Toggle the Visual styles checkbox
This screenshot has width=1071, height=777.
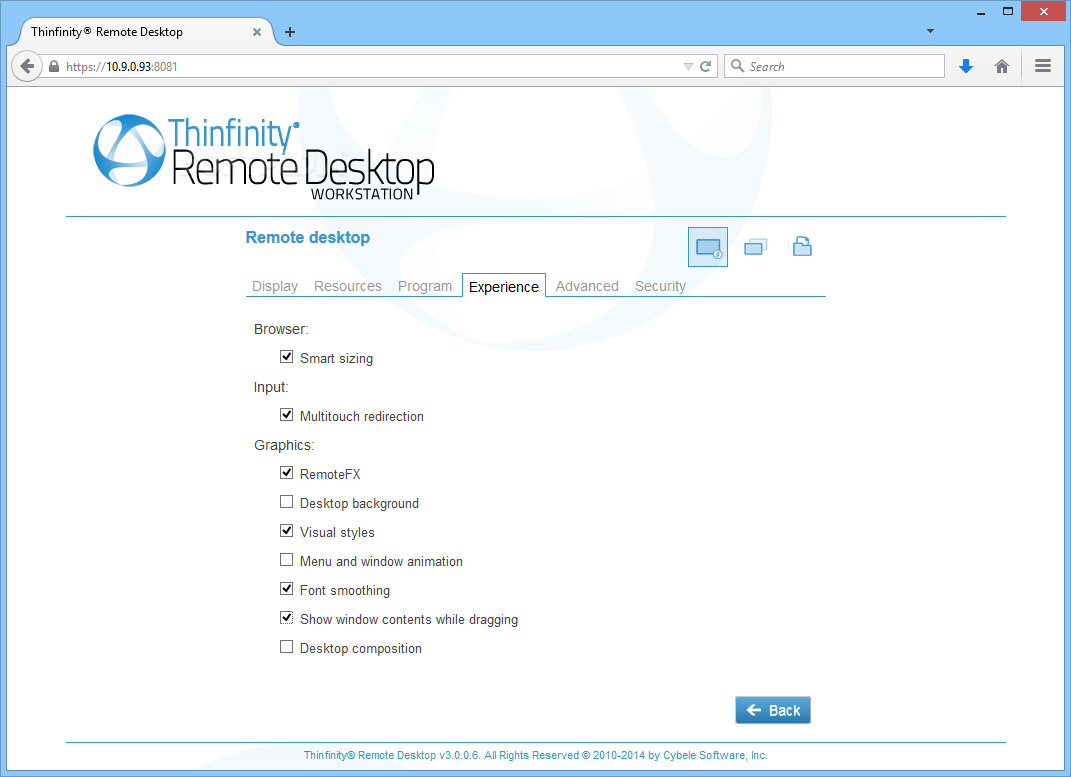click(286, 531)
